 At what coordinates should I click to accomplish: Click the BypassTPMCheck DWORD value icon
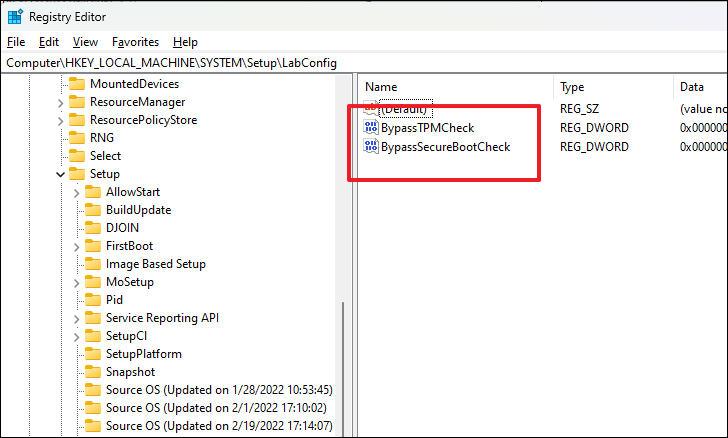[x=371, y=127]
